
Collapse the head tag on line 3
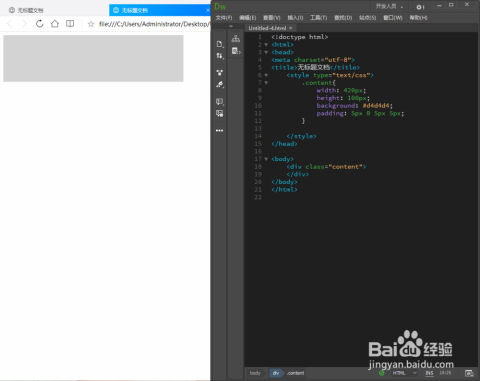[x=266, y=52]
